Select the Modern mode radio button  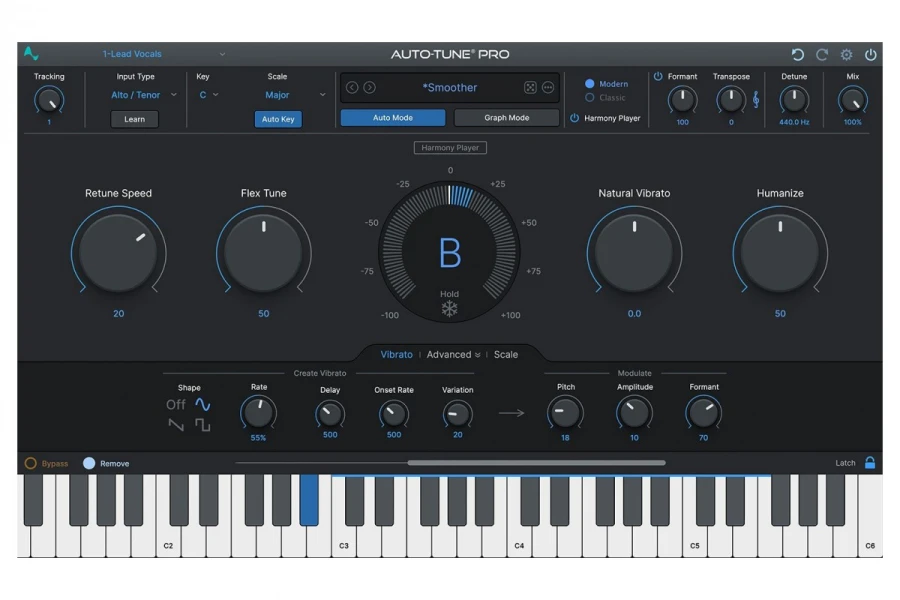[x=589, y=84]
